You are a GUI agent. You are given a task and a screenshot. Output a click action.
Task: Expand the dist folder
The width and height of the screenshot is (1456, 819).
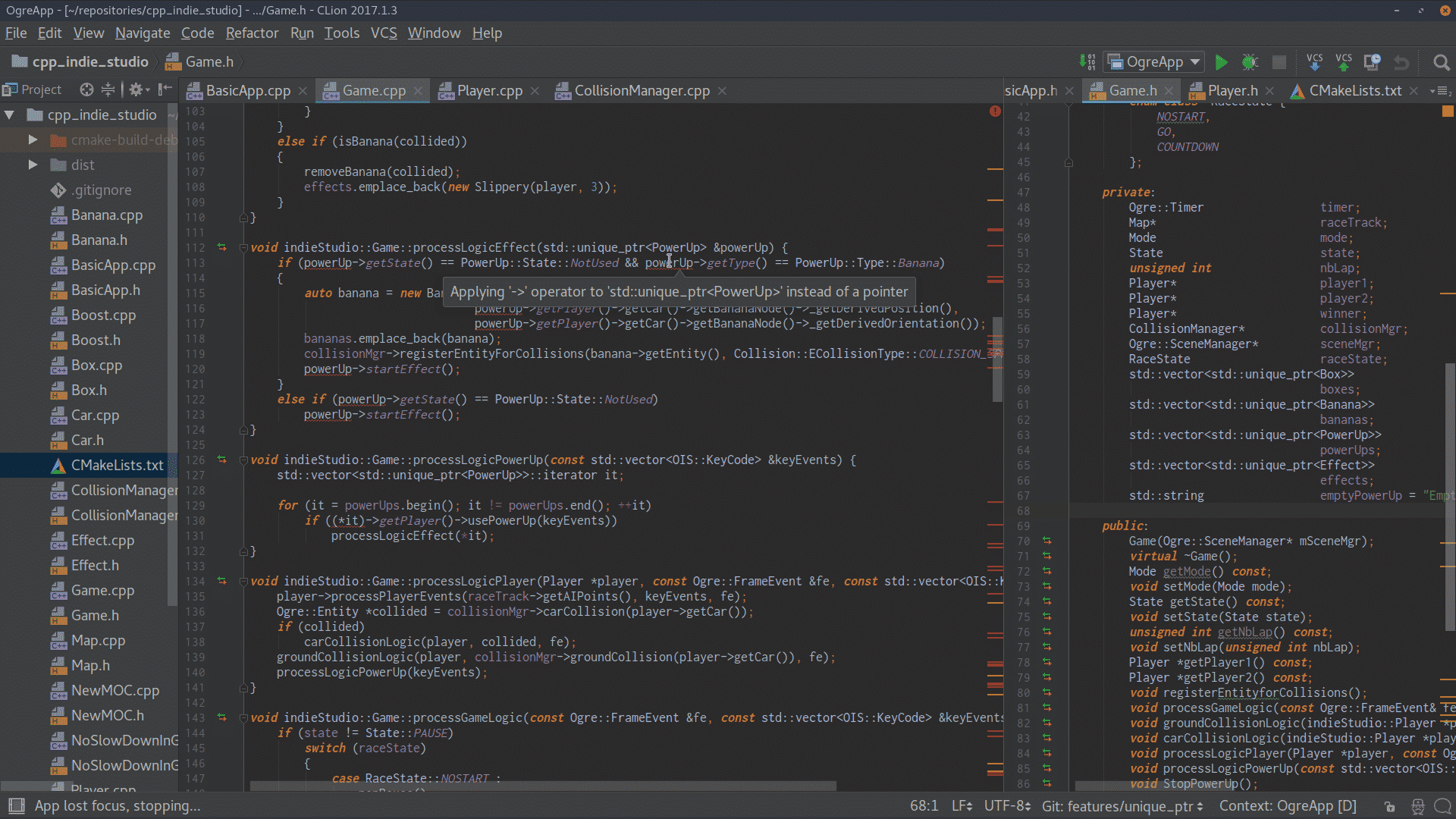click(x=32, y=165)
